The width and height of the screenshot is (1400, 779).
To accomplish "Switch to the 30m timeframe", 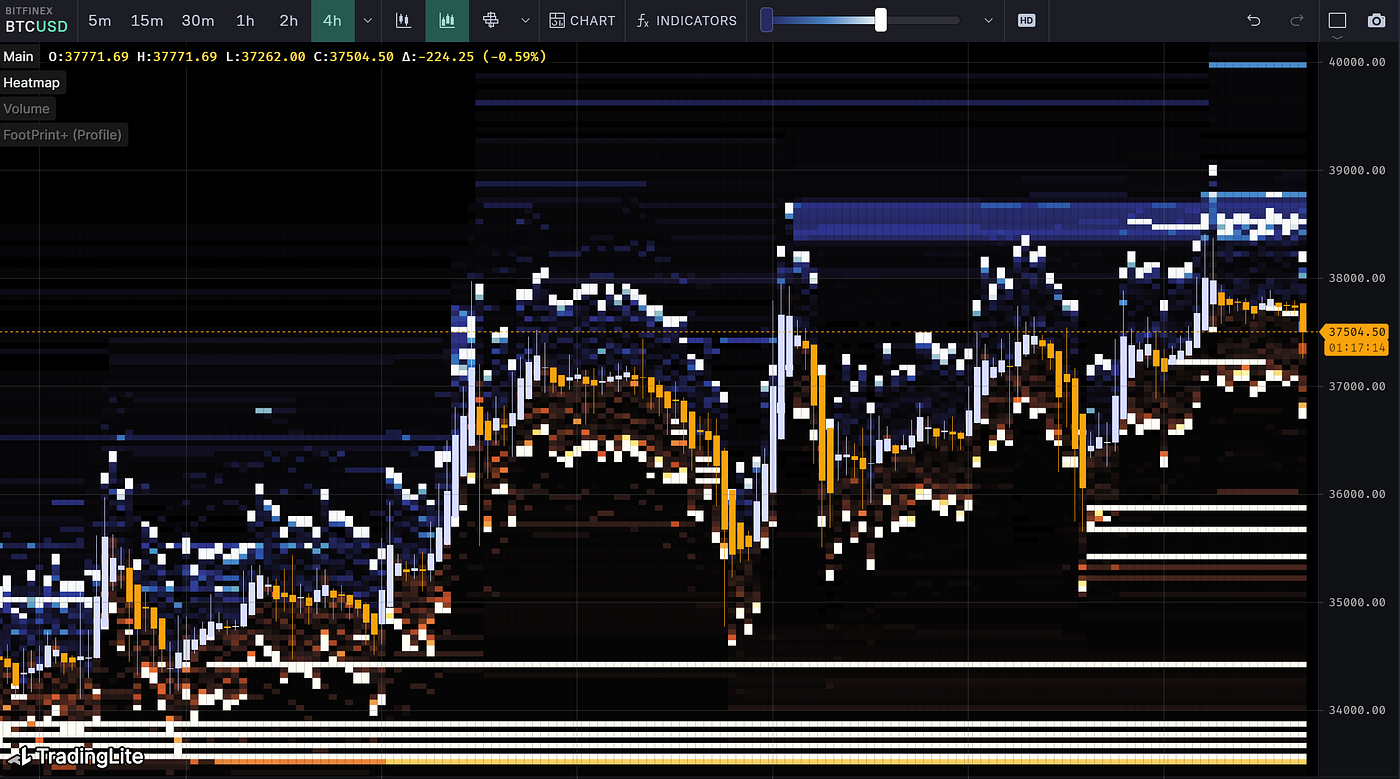I will 198,20.
